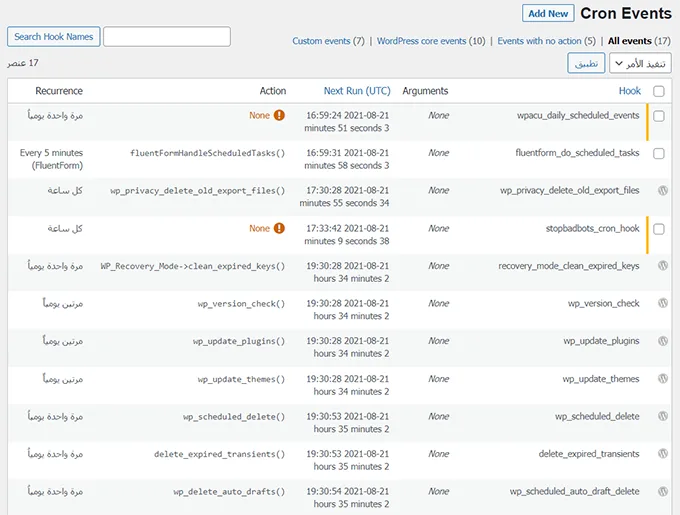The image size is (680, 515).
Task: Click the fluentform_do_scheduled_tasks hook name
Action: coord(577,153)
